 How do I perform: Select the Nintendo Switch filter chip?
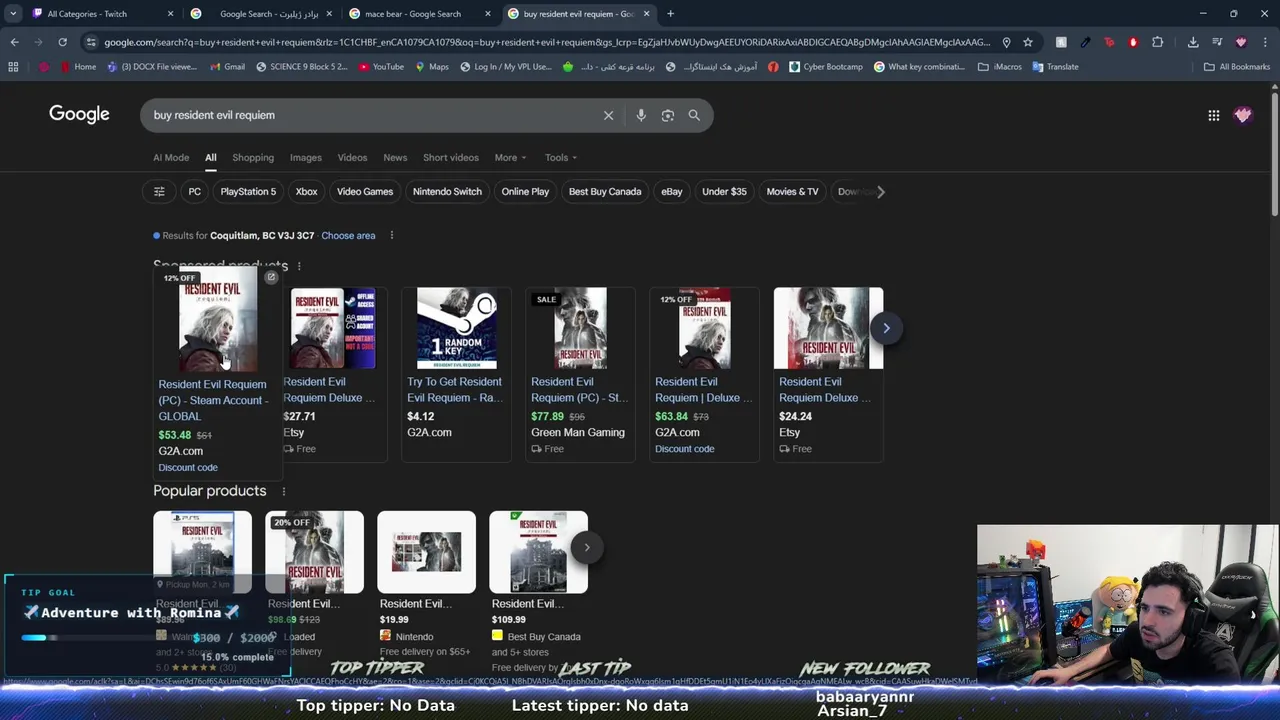(x=447, y=191)
